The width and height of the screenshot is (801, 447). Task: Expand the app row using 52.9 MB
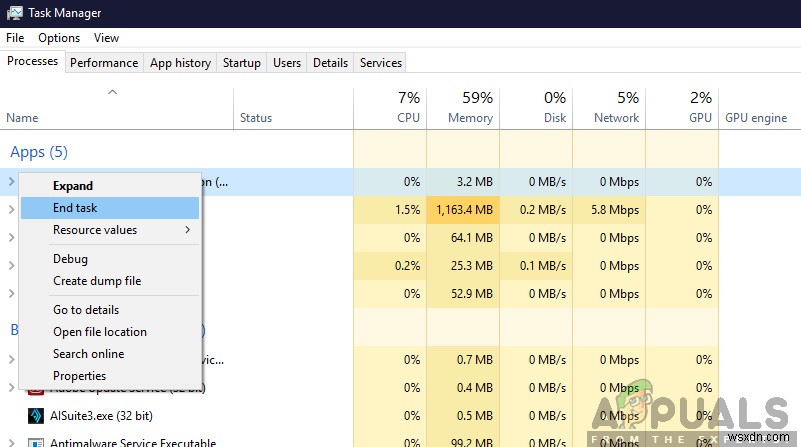[x=11, y=294]
